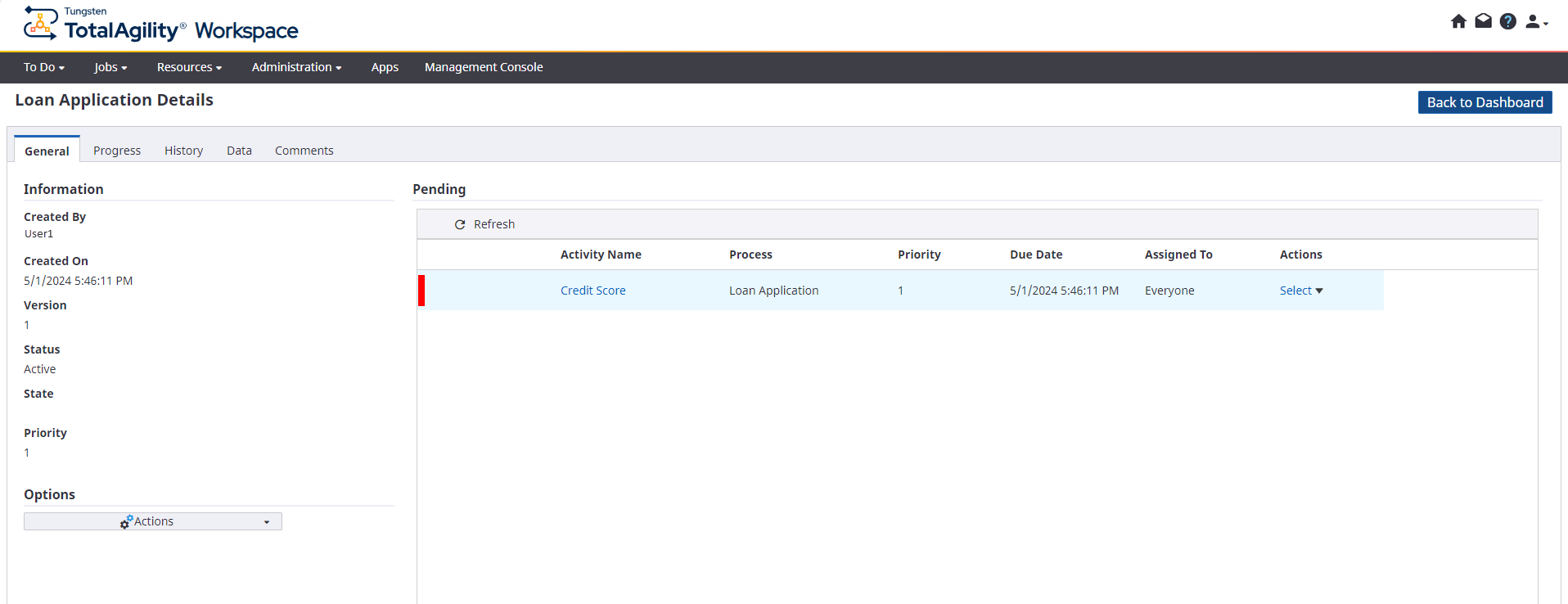Click the Refresh icon in Pending
The height and width of the screenshot is (604, 1568).
tap(460, 224)
